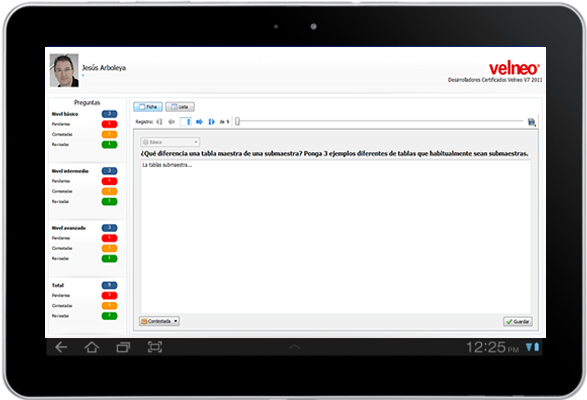Click the green Revisadas badge under Total
This screenshot has width=587, height=400.
(109, 315)
